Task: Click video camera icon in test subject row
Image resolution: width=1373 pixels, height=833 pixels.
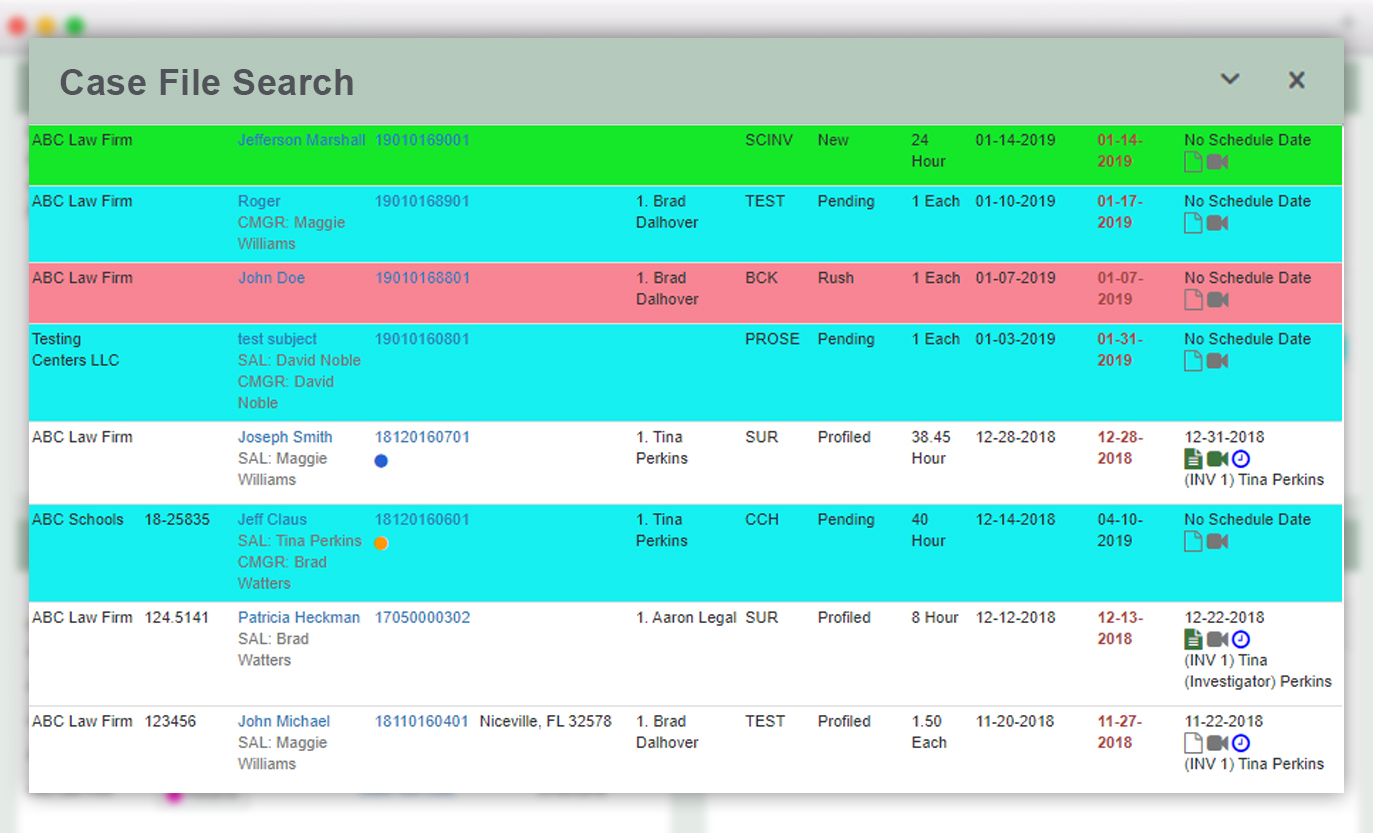Action: 1217,361
